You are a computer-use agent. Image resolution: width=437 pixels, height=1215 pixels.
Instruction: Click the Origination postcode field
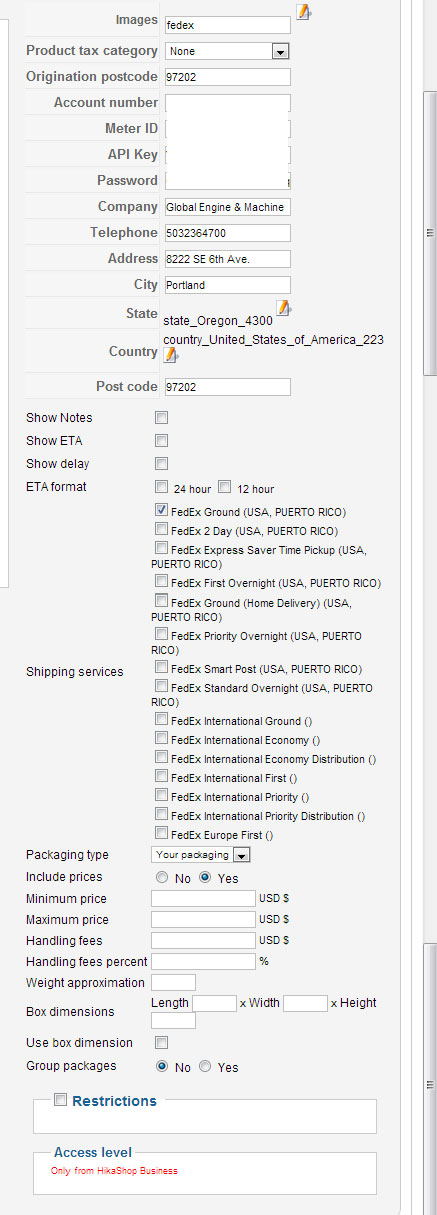[228, 77]
